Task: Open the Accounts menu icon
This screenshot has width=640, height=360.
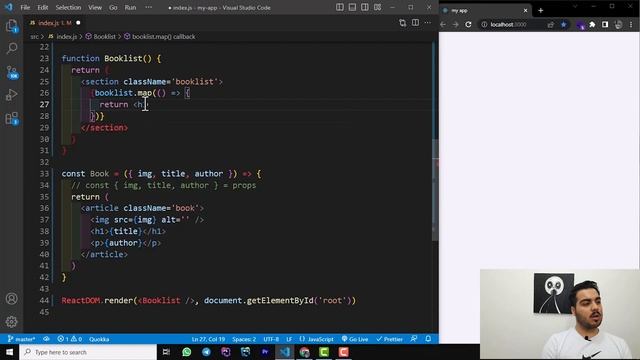Action: (11, 299)
